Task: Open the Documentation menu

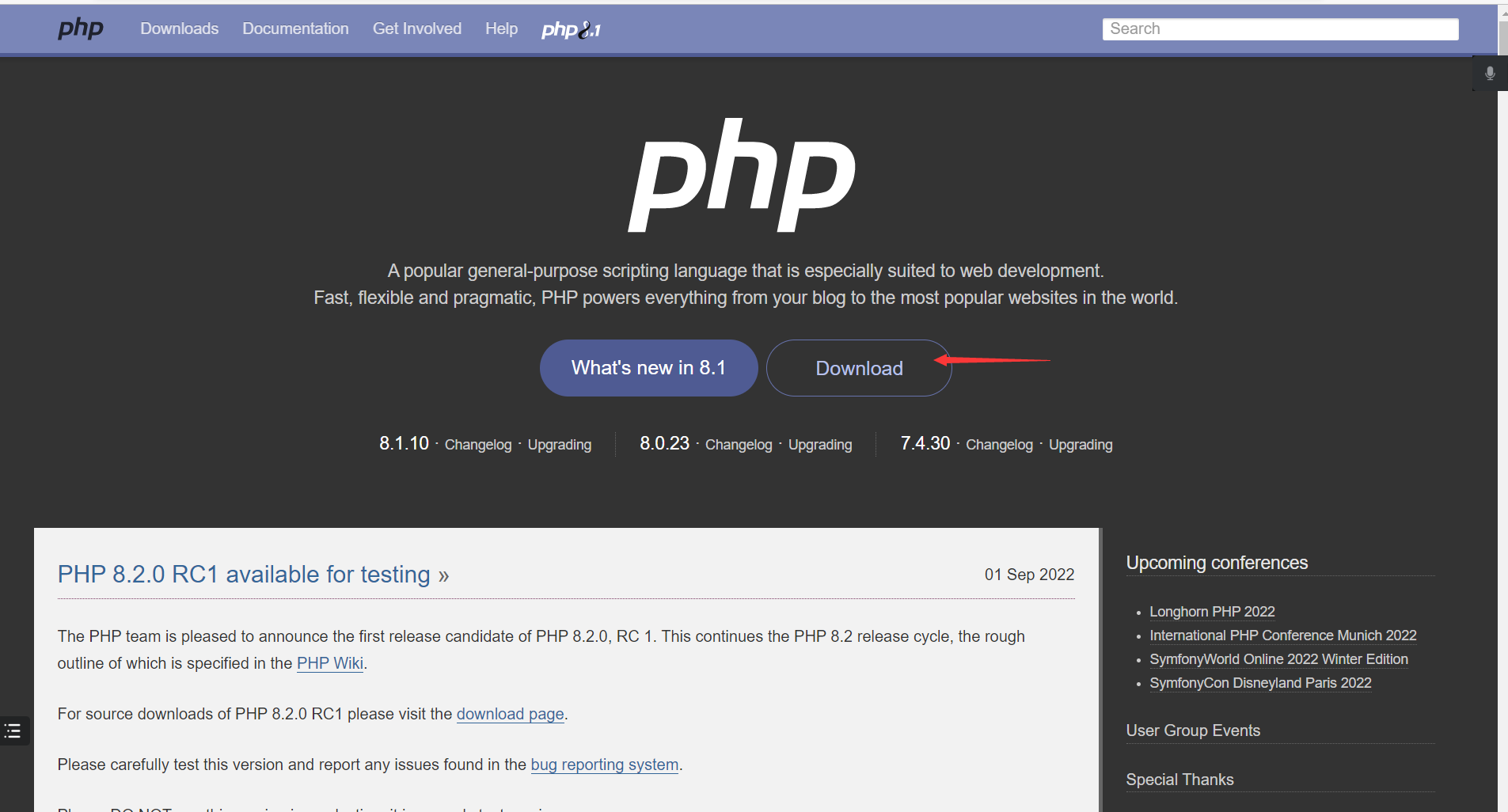Action: [x=295, y=29]
